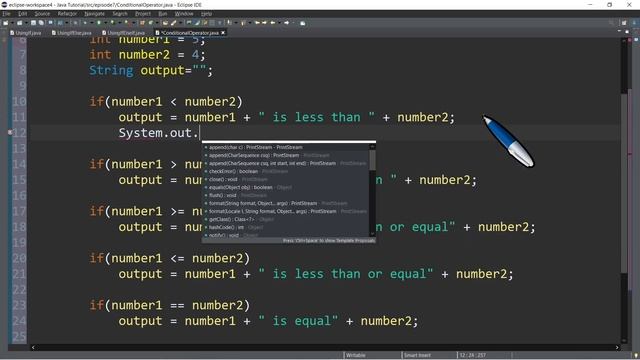Toggle Show Whitespace Characters in toolbar
The width and height of the screenshot is (640, 360).
click(x=220, y=23)
